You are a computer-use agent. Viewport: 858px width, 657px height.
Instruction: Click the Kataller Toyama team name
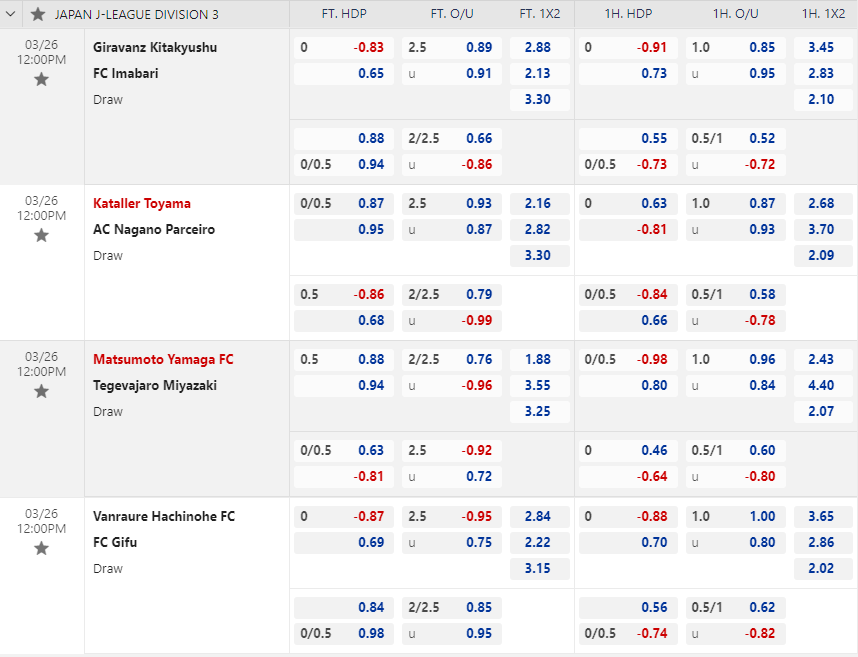click(x=142, y=204)
